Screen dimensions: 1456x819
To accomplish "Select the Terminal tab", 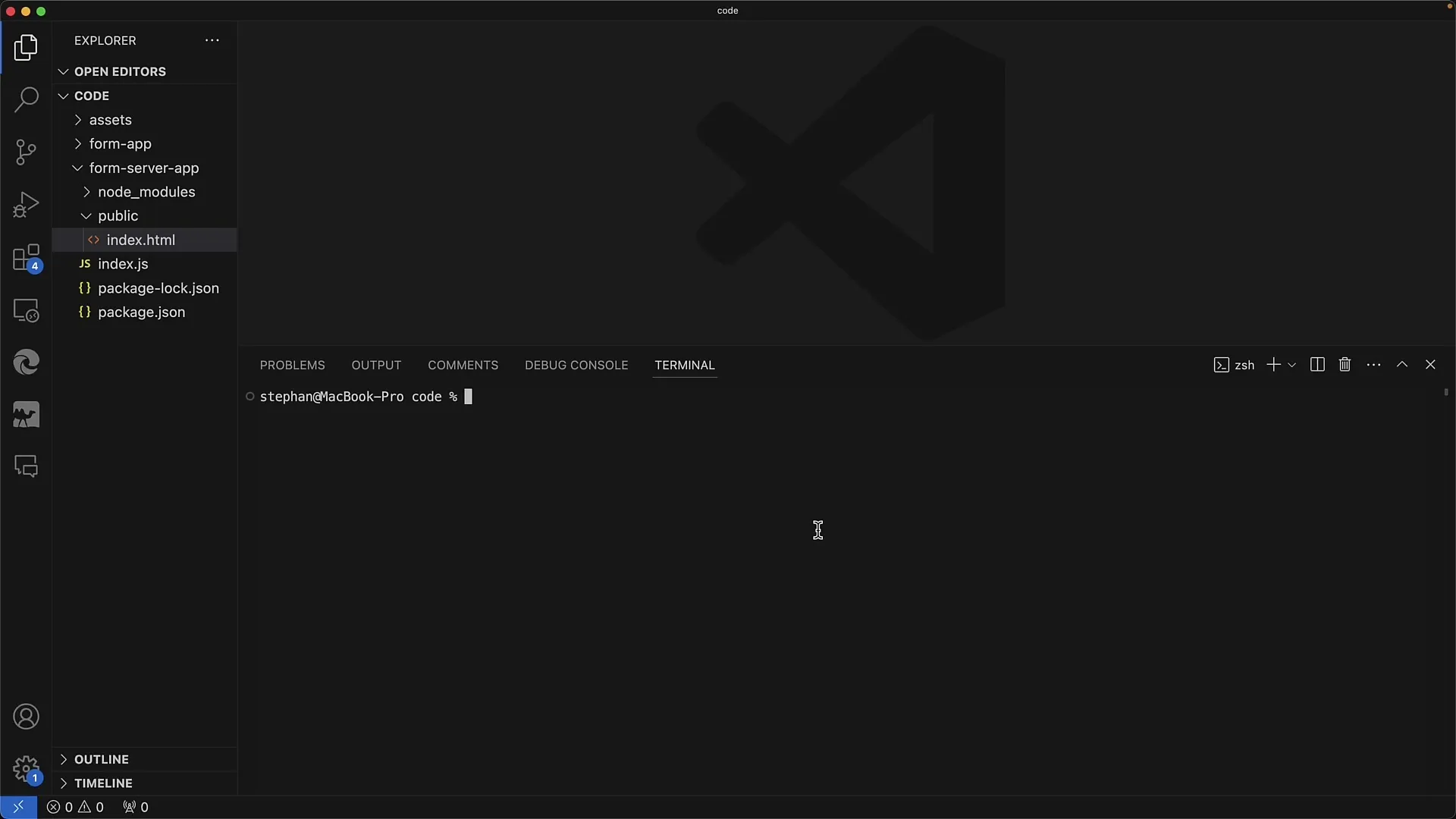I will click(685, 365).
